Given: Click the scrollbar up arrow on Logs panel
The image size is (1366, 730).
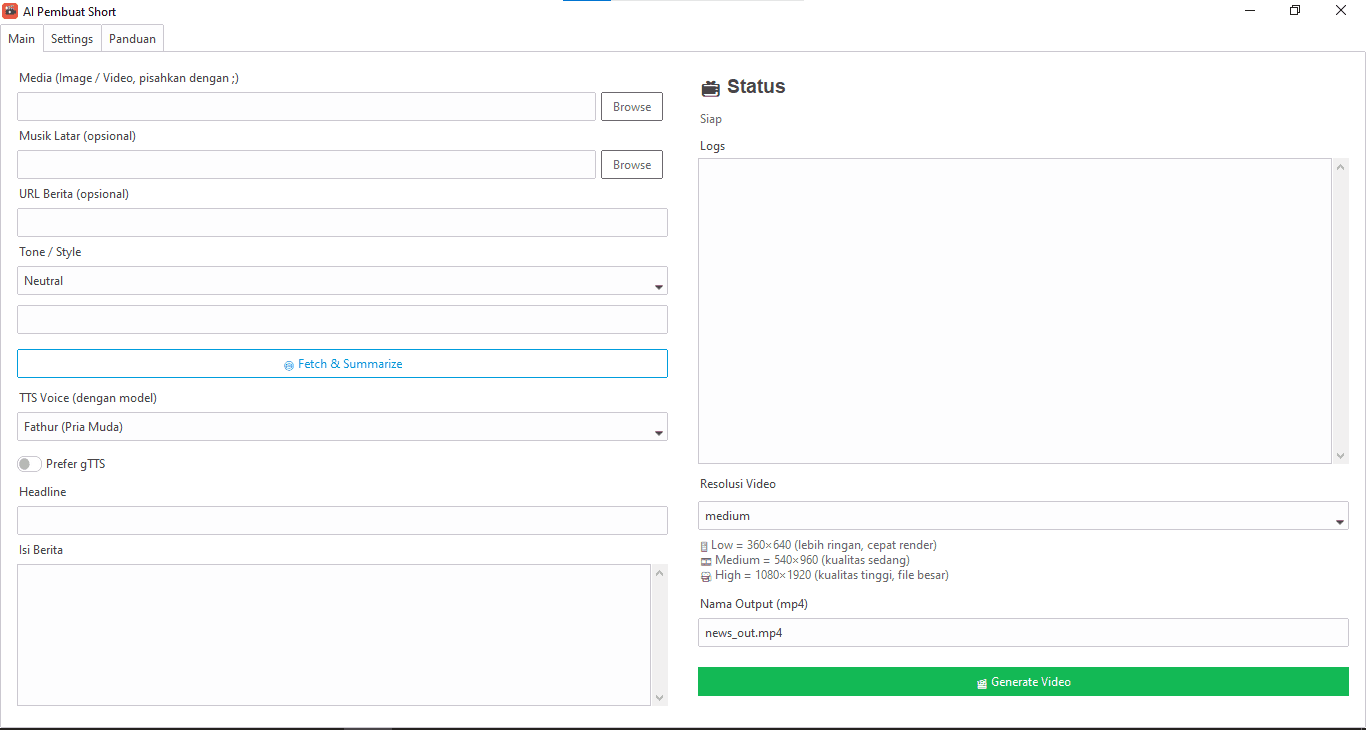Looking at the screenshot, I should pyautogui.click(x=1340, y=166).
